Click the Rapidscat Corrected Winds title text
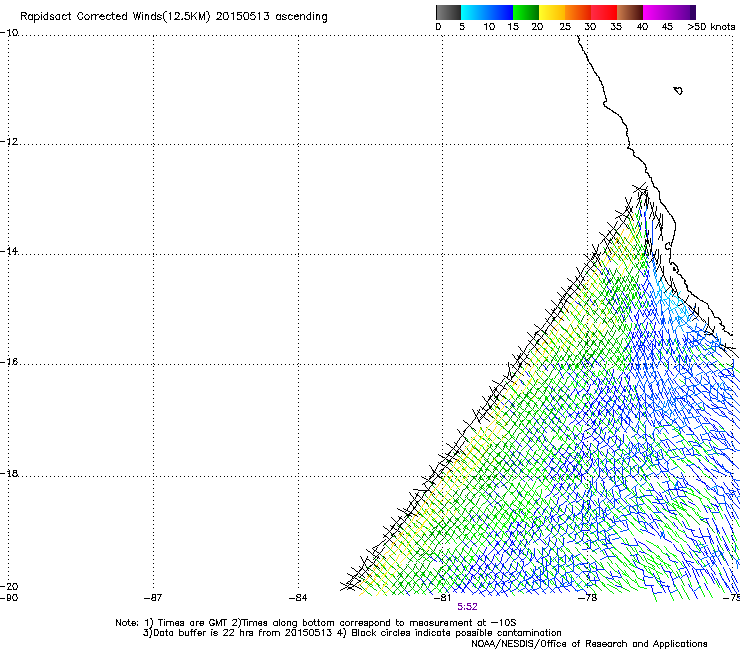Viewport: 740px width, 650px height. [x=174, y=17]
